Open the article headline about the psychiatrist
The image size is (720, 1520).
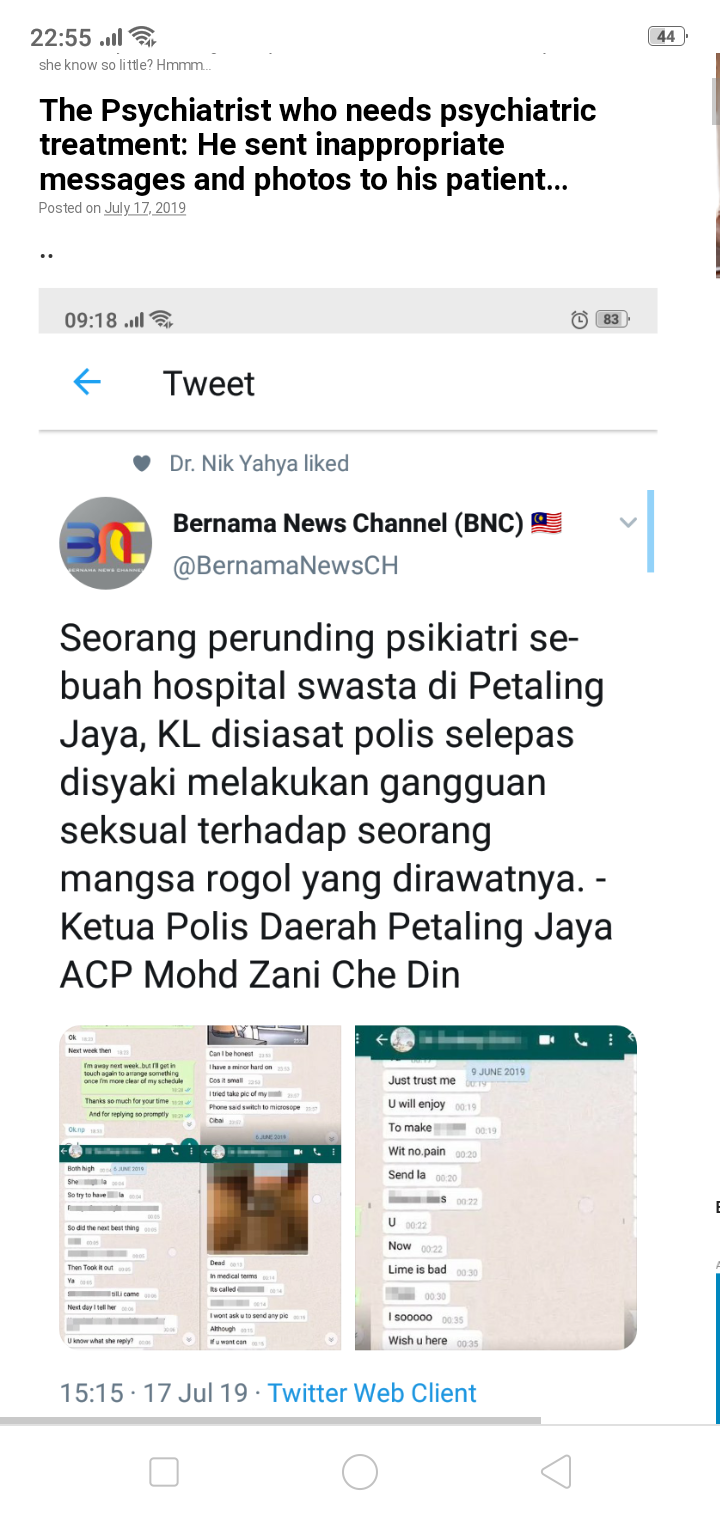click(318, 145)
